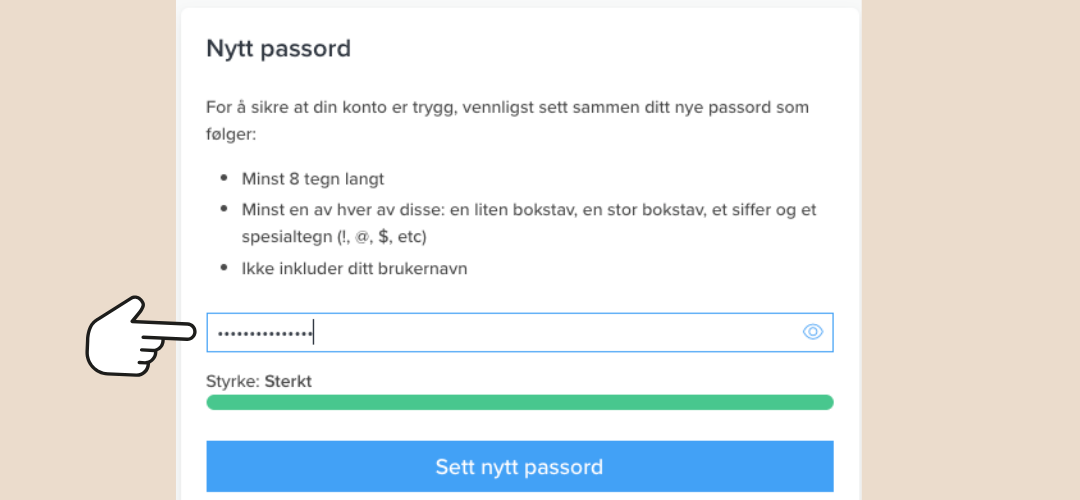The image size is (1080, 500).
Task: Show the password with the eye icon
Action: tap(813, 332)
